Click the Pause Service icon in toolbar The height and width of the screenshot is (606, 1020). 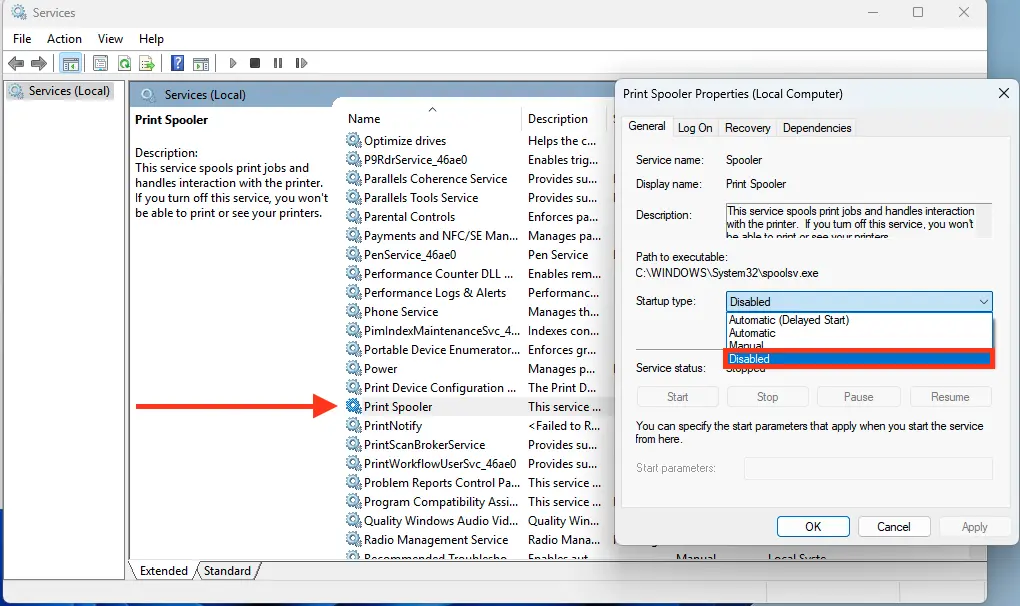(x=278, y=63)
